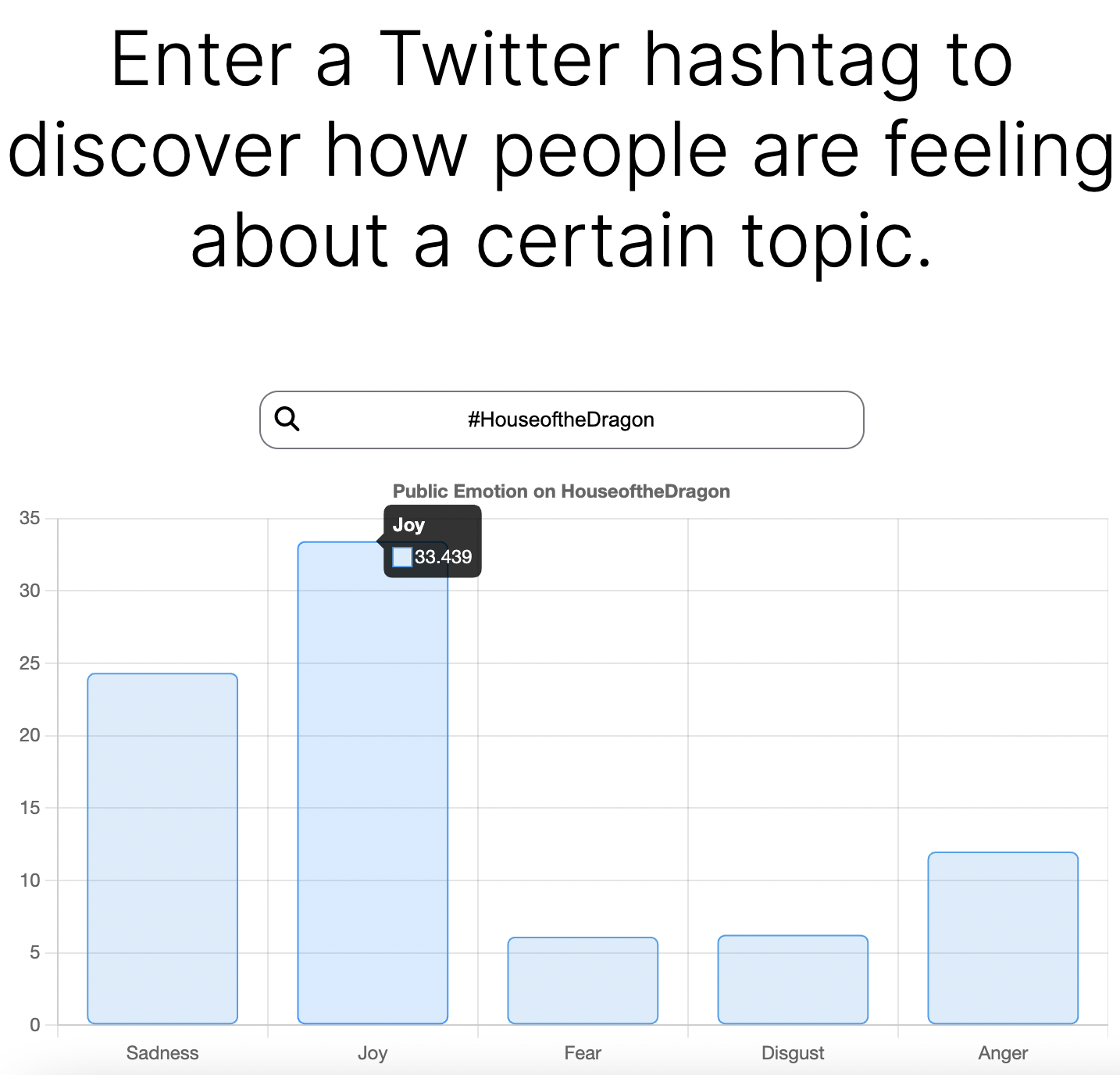Click the Disgust label on the x-axis
The image size is (1120, 1075).
792,1052
